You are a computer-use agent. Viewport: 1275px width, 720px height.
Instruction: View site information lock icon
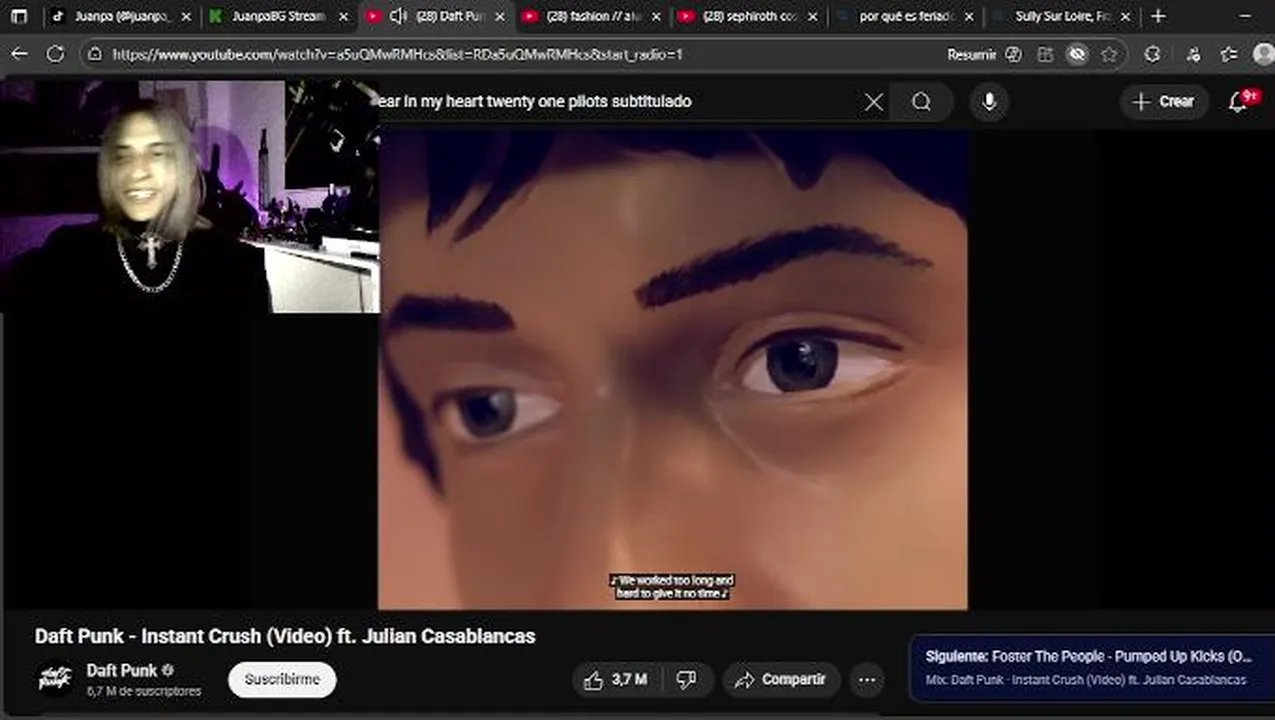click(96, 54)
